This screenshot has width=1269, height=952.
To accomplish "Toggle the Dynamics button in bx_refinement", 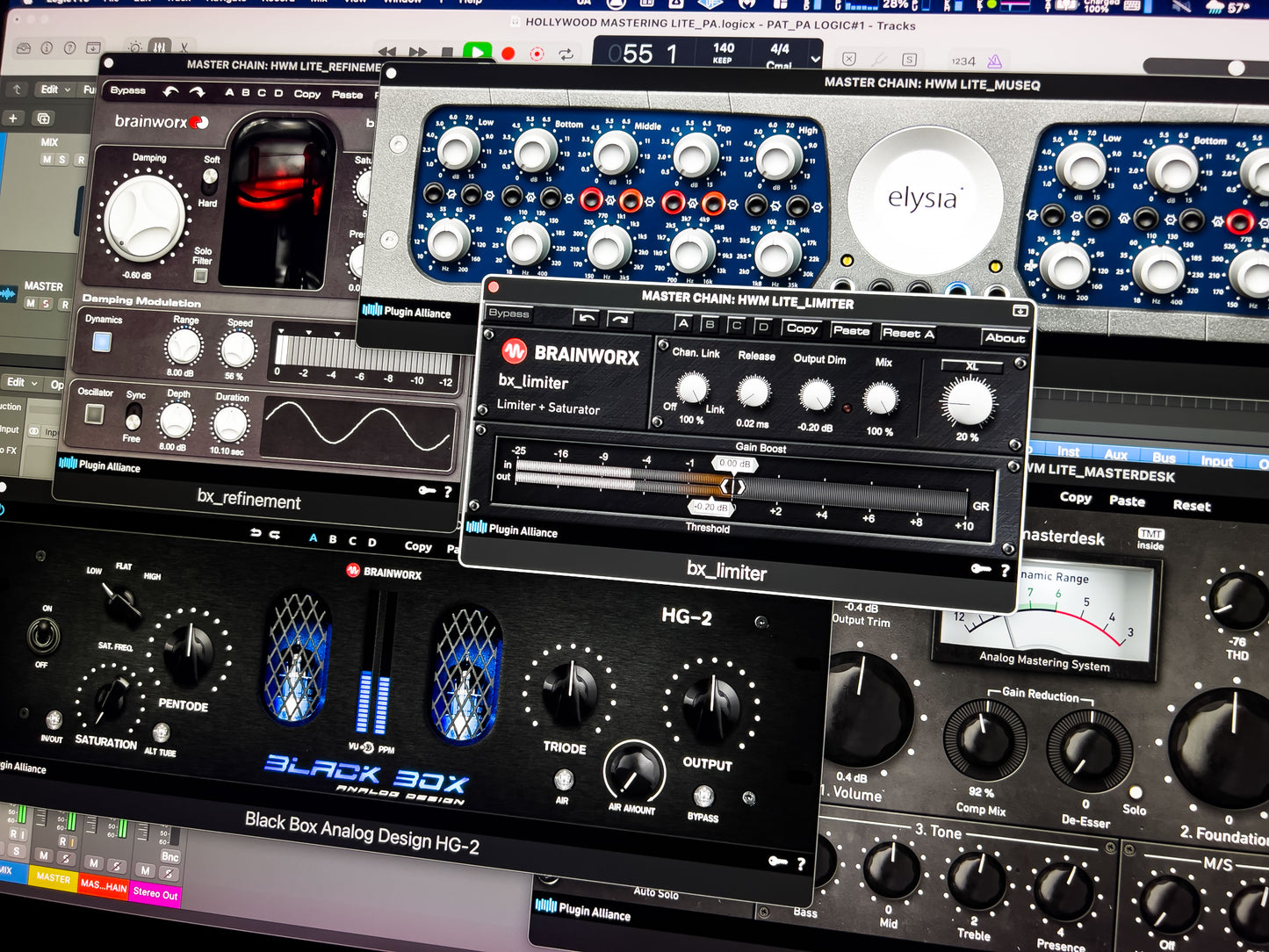I will click(x=102, y=342).
